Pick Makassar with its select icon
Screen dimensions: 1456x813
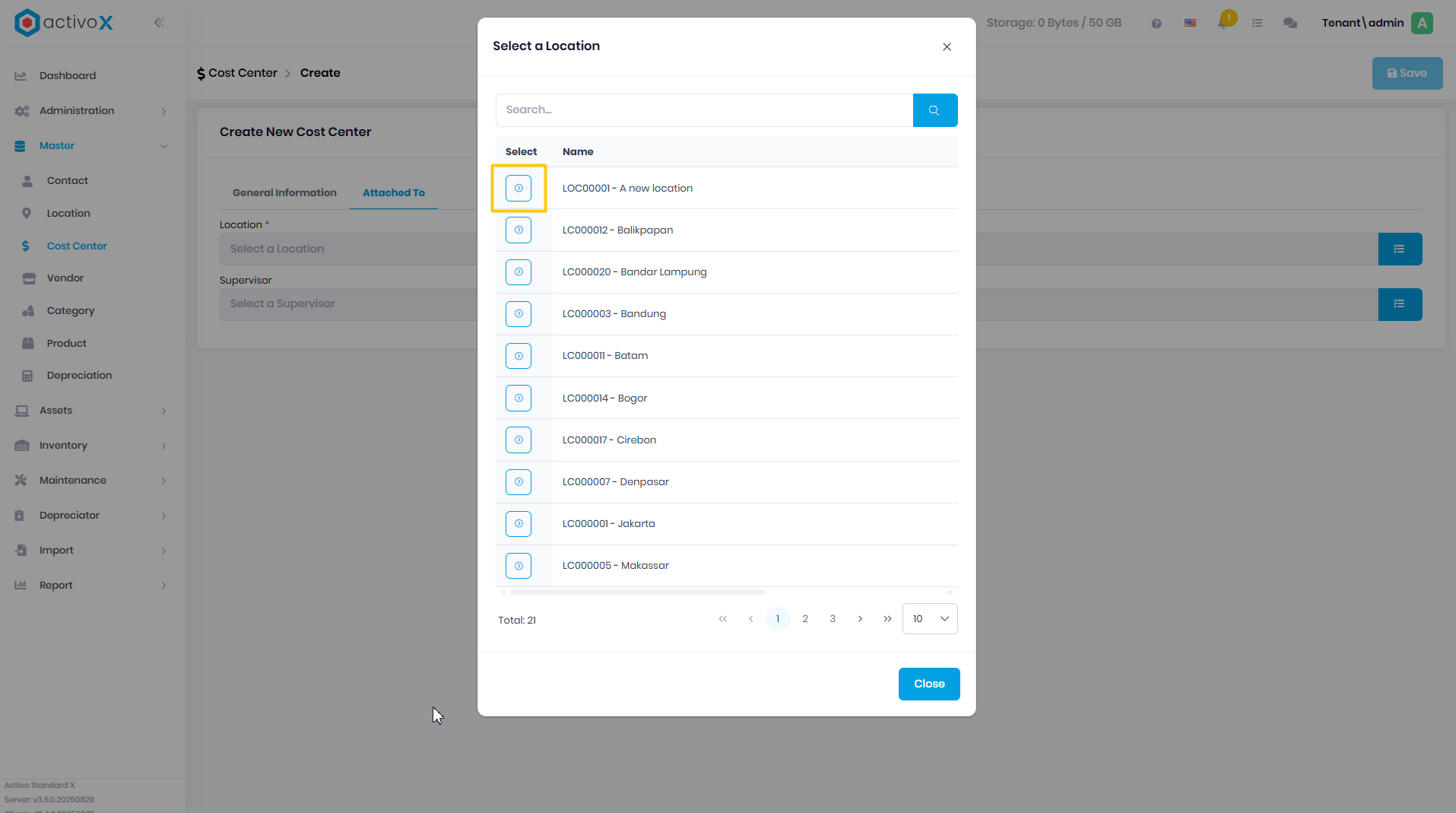tap(519, 566)
